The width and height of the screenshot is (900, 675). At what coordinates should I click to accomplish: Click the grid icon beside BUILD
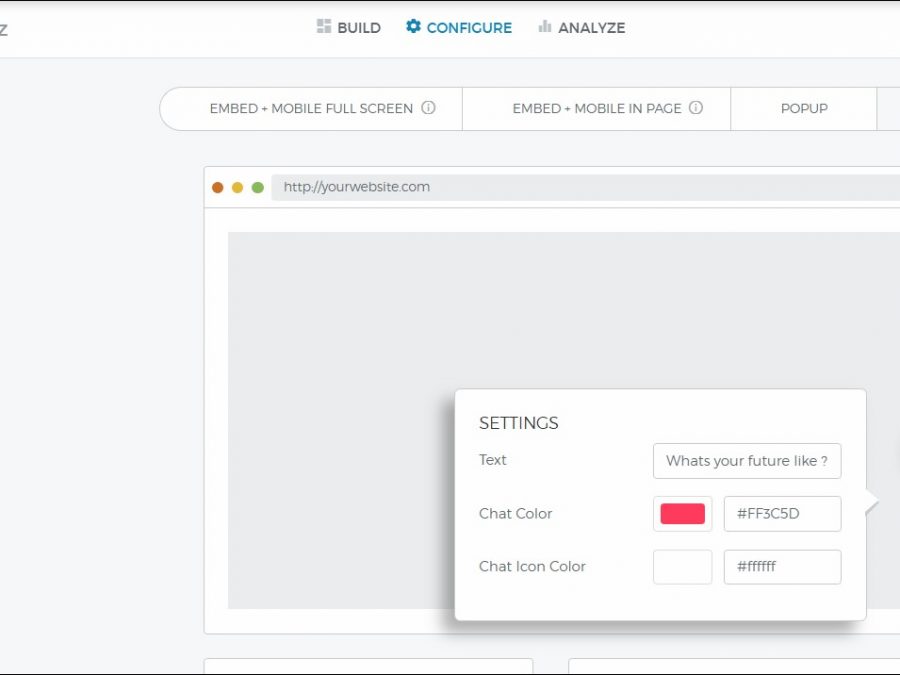(324, 27)
